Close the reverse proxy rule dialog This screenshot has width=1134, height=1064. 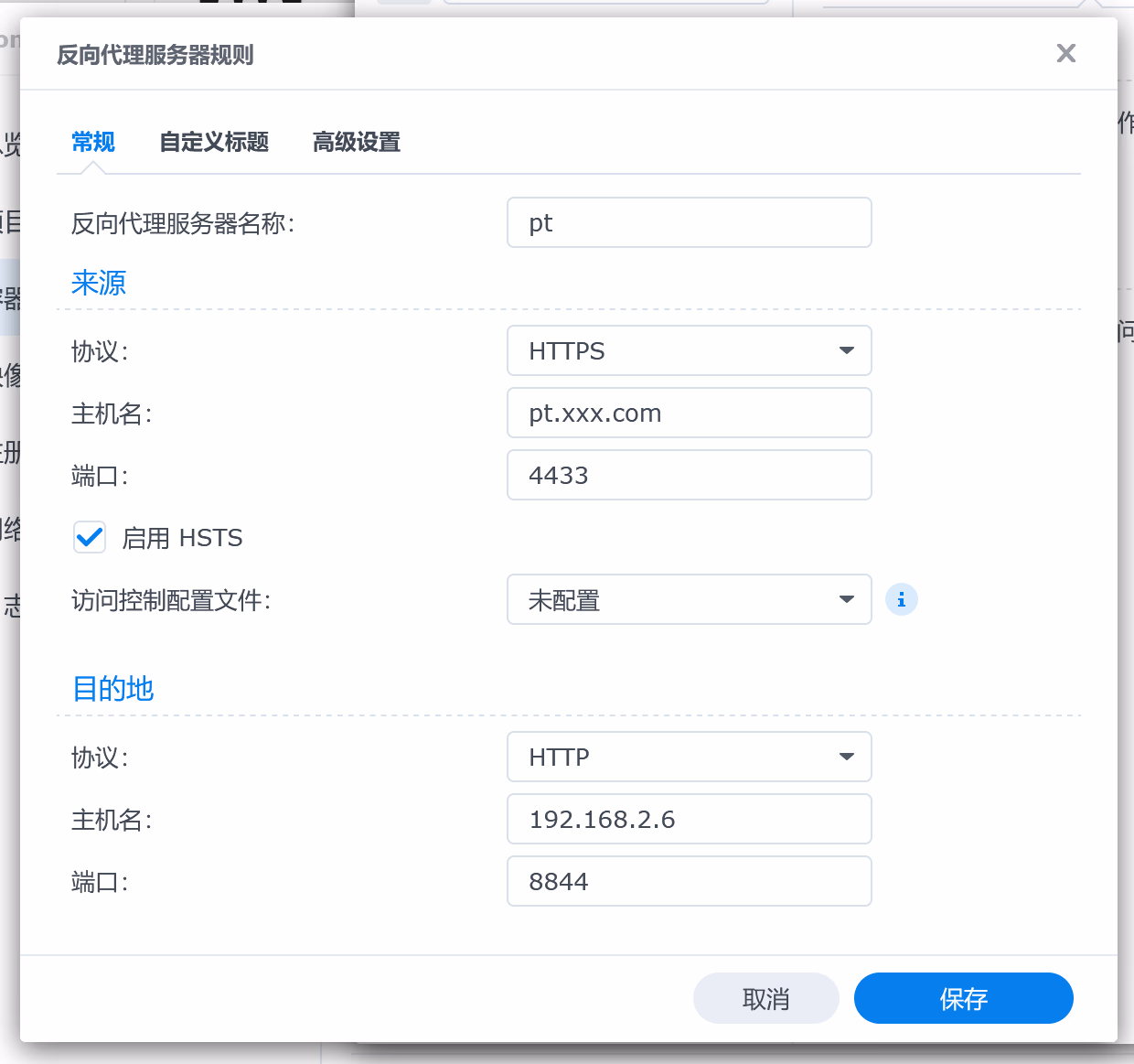[1065, 53]
